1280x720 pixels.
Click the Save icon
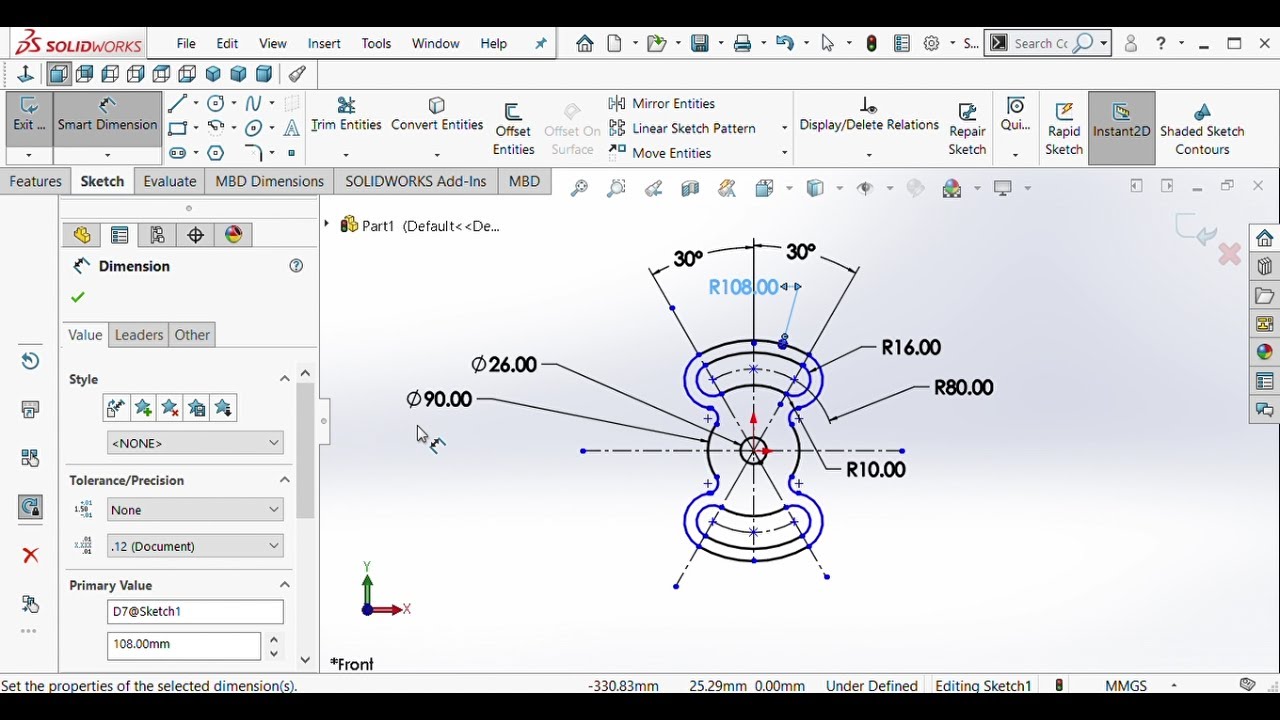coord(700,43)
